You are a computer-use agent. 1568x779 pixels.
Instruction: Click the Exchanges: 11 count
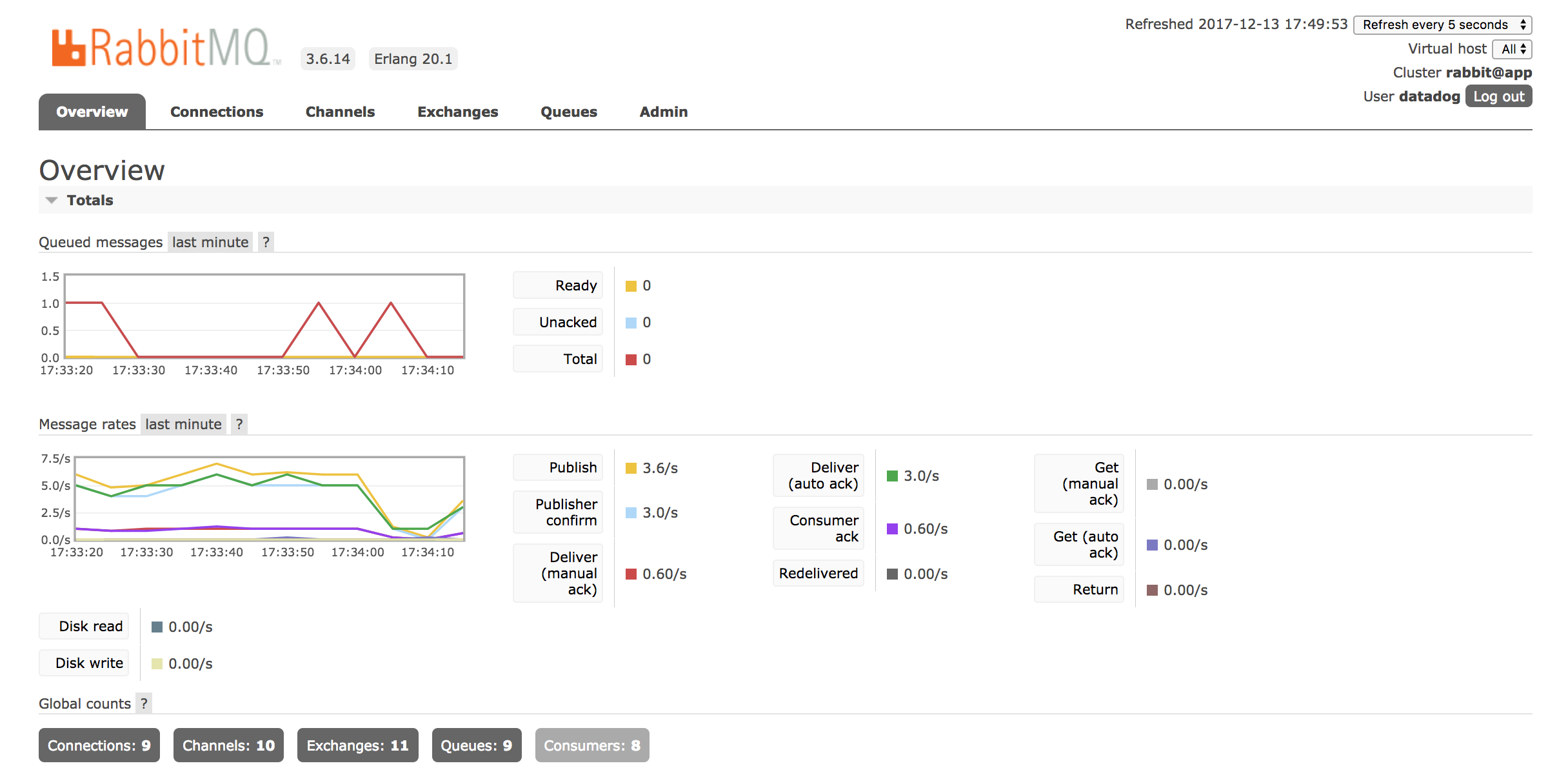(x=357, y=745)
